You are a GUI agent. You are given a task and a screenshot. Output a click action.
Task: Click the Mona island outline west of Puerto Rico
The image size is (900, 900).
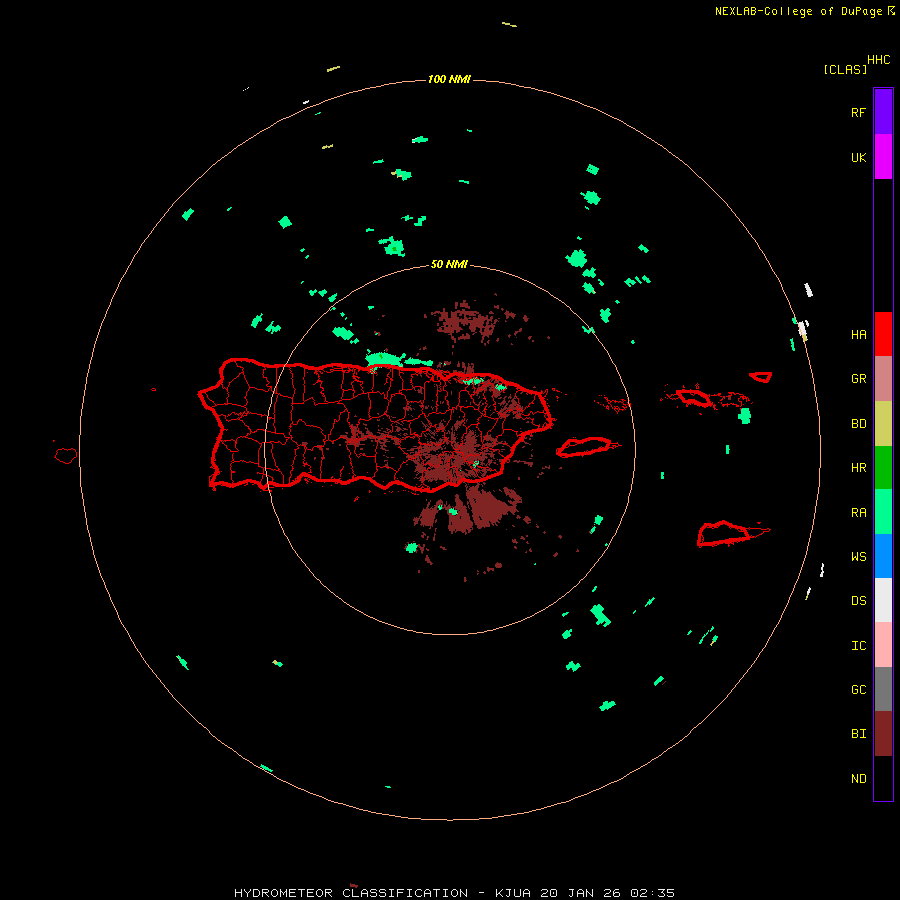66,456
